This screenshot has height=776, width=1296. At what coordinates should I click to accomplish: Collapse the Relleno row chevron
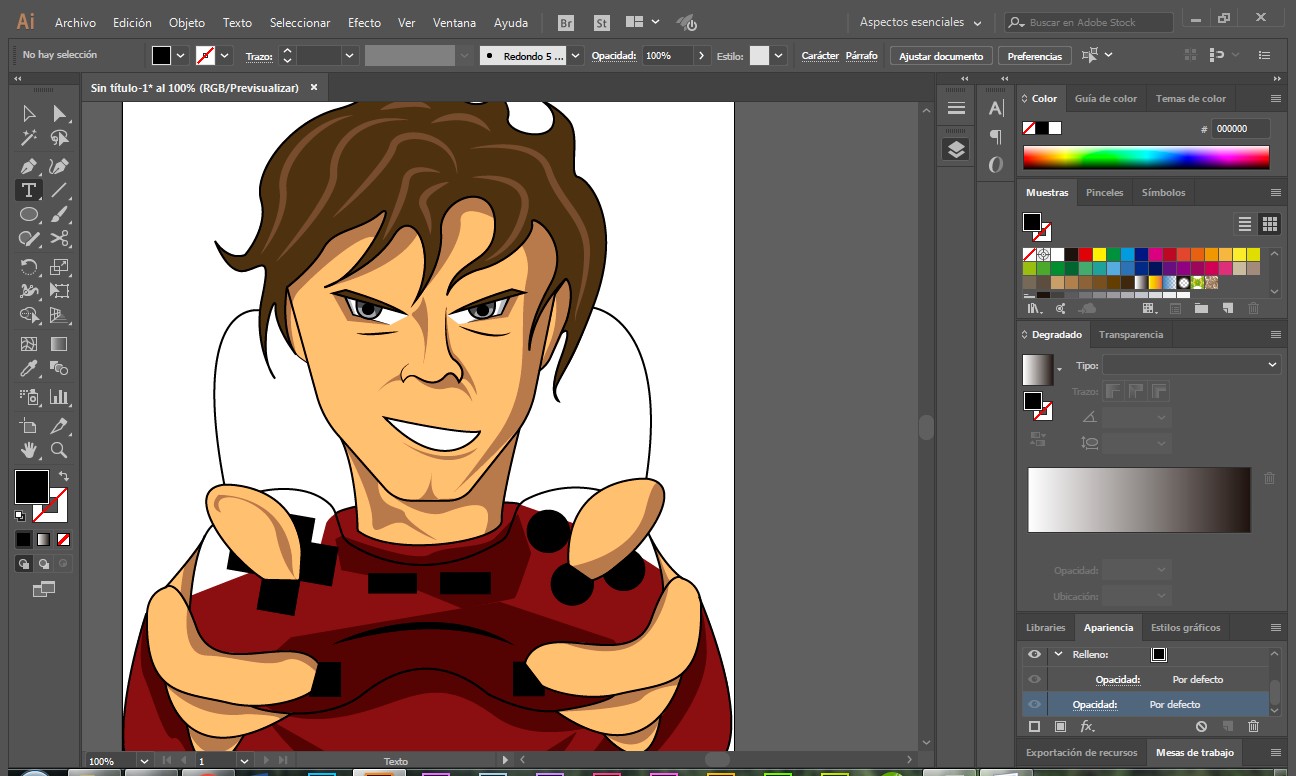click(1058, 654)
